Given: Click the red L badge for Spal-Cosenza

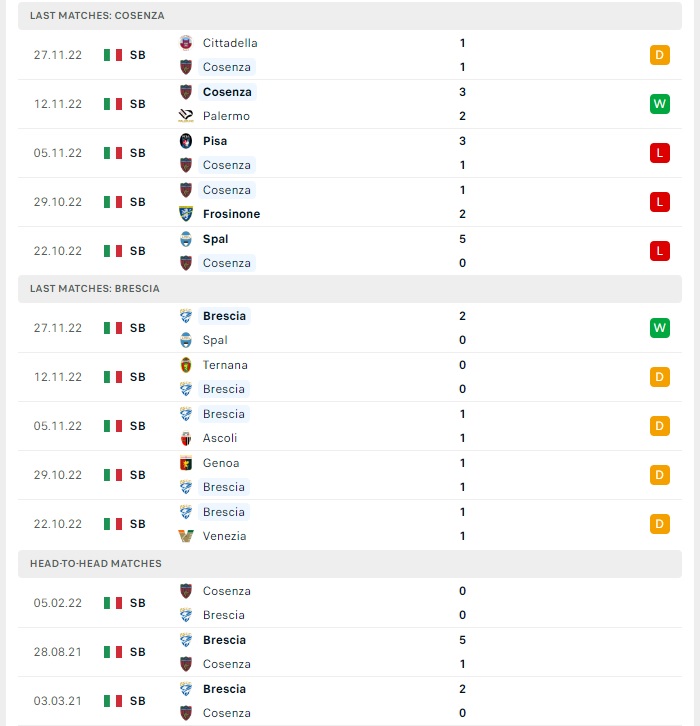Looking at the screenshot, I should pyautogui.click(x=659, y=251).
